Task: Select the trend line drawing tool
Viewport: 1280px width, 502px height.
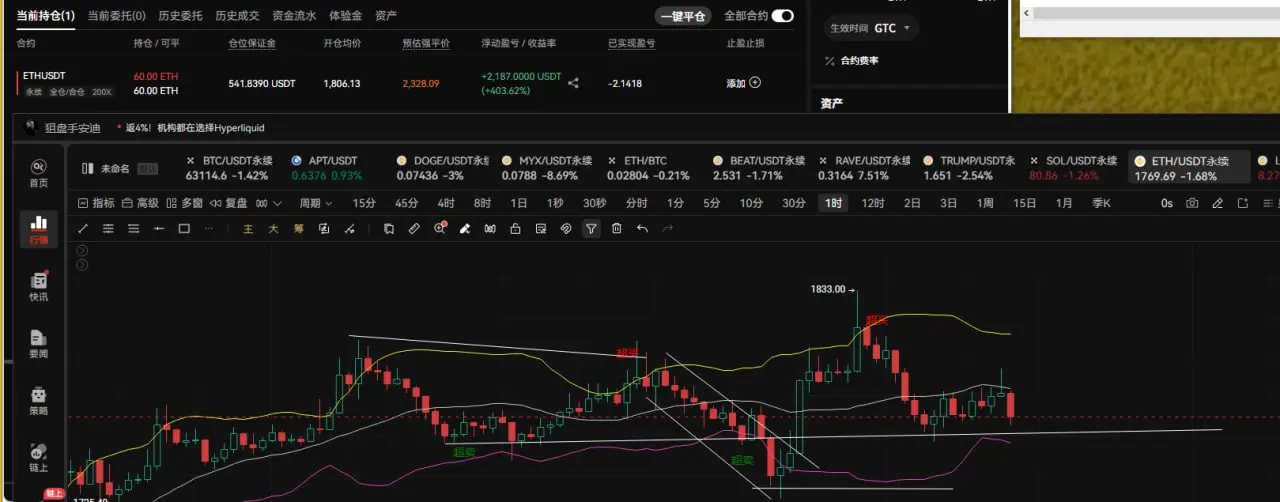Action: [84, 229]
